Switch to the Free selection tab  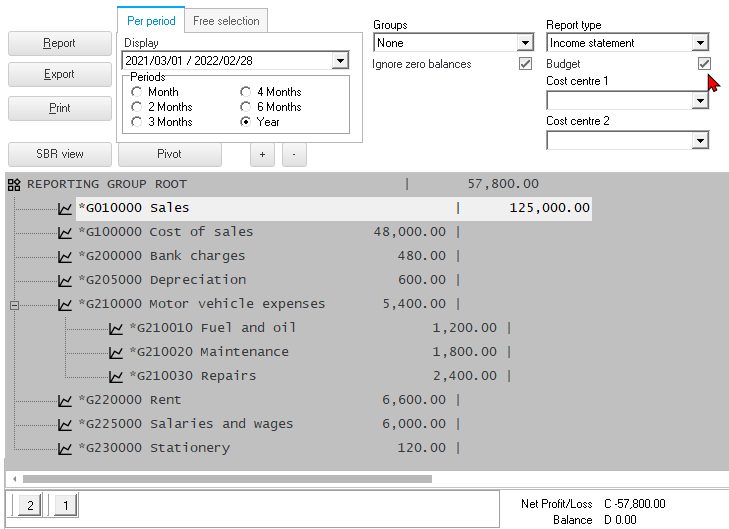pyautogui.click(x=226, y=21)
